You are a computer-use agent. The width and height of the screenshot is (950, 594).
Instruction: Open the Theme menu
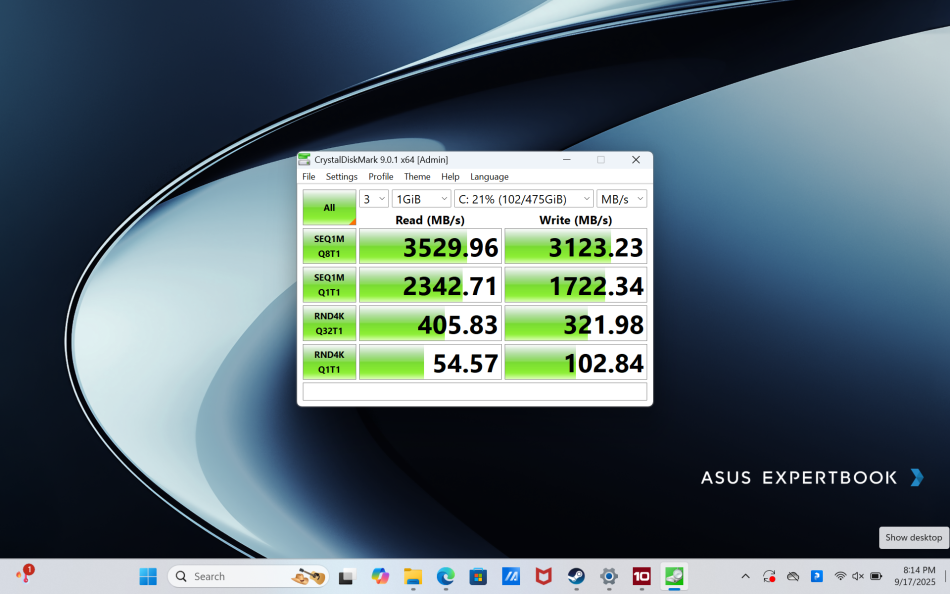417,176
